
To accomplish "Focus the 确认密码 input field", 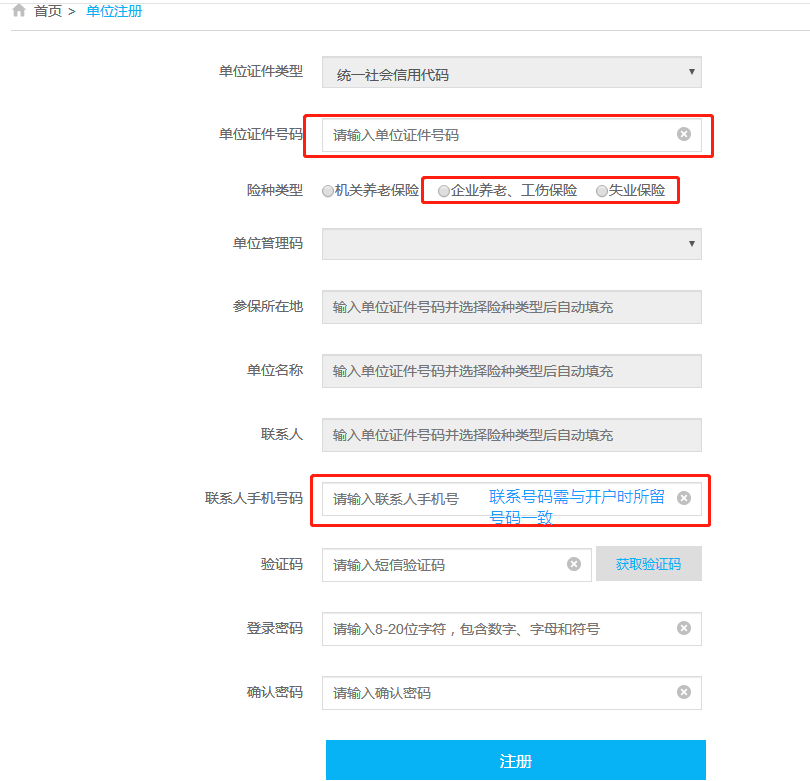I will click(x=511, y=693).
